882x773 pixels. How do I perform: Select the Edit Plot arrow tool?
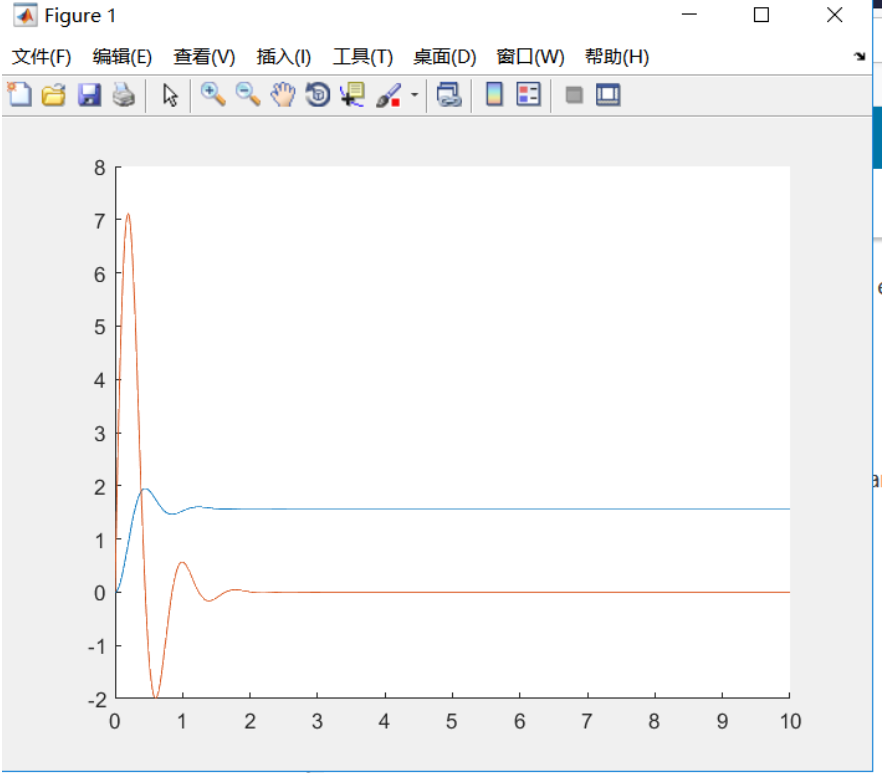point(170,95)
